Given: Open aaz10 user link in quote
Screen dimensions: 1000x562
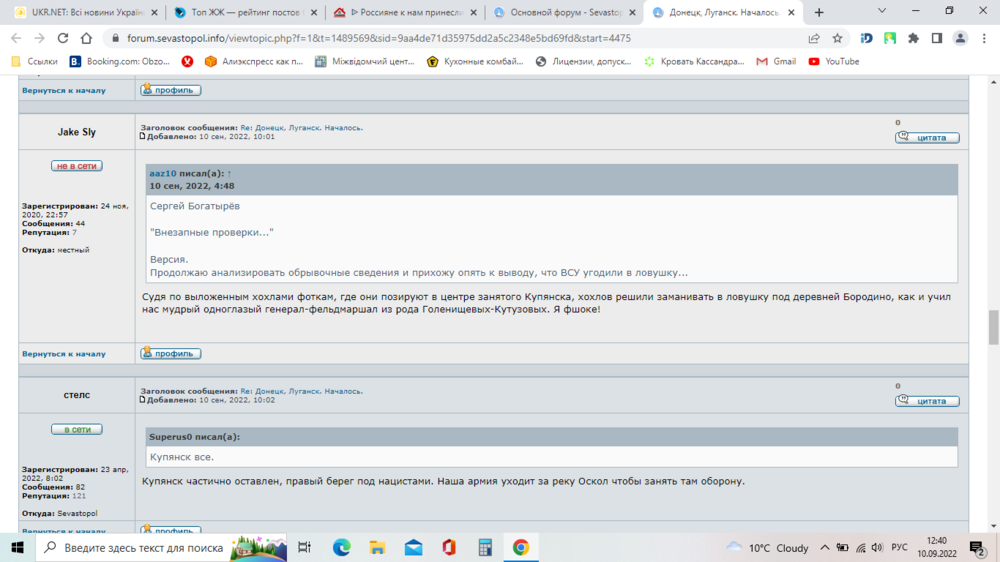Looking at the screenshot, I should (x=163, y=174).
